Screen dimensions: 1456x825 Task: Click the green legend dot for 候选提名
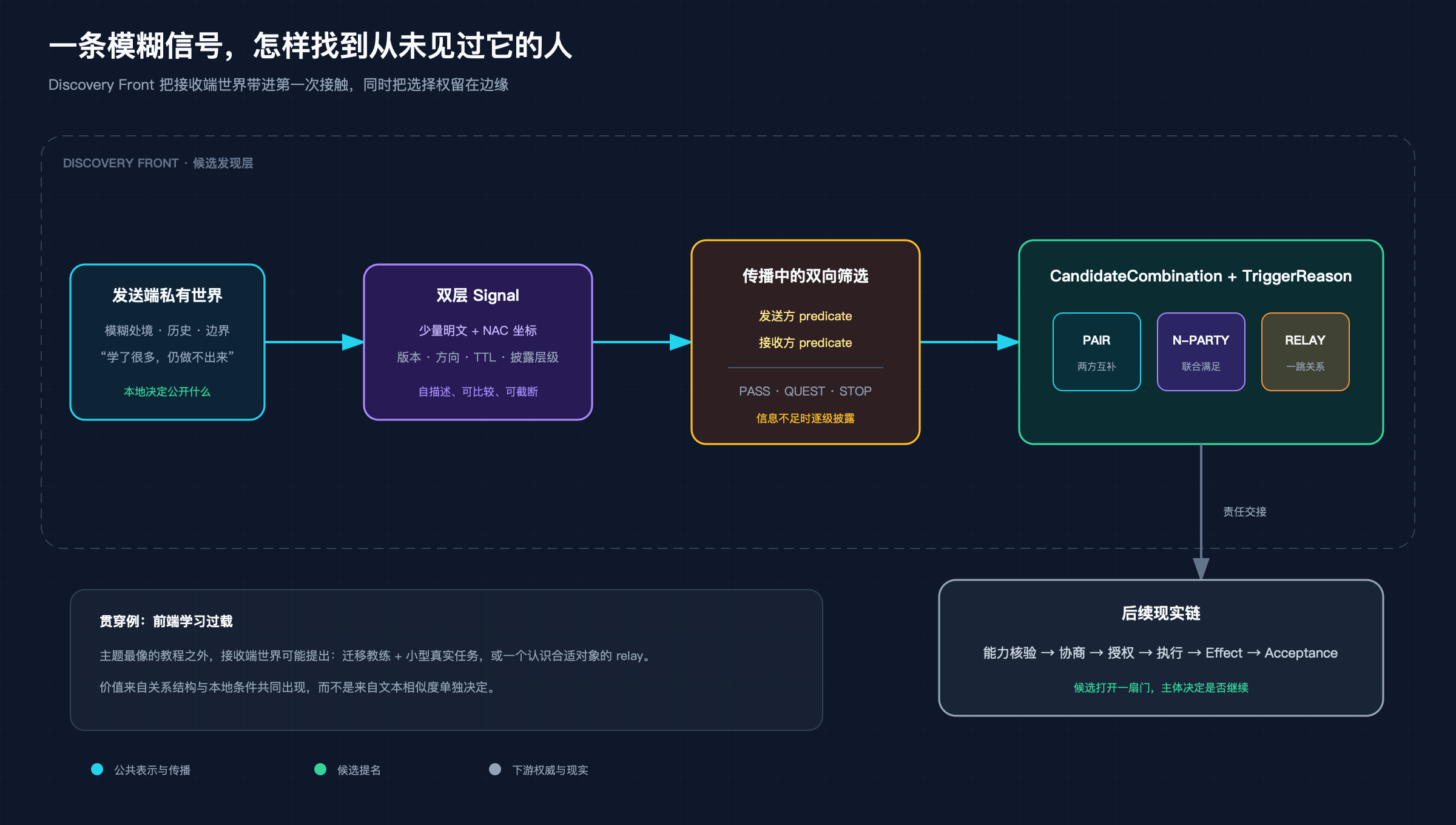pos(320,769)
